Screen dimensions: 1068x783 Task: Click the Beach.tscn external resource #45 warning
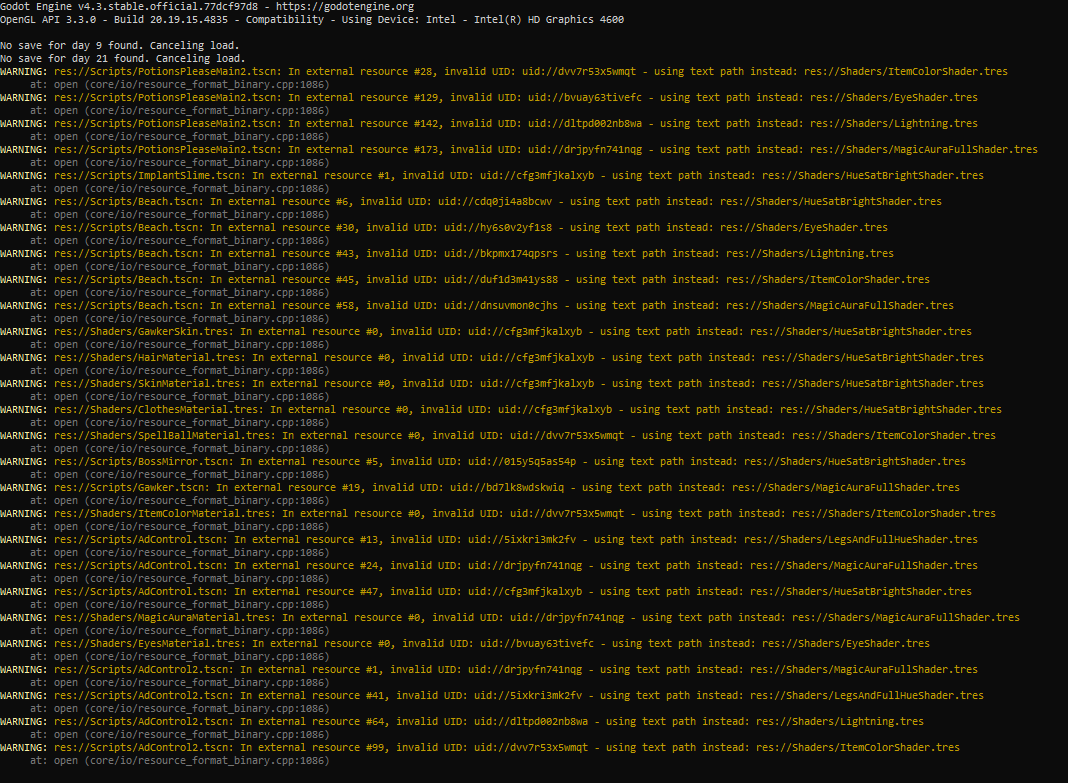[465, 279]
